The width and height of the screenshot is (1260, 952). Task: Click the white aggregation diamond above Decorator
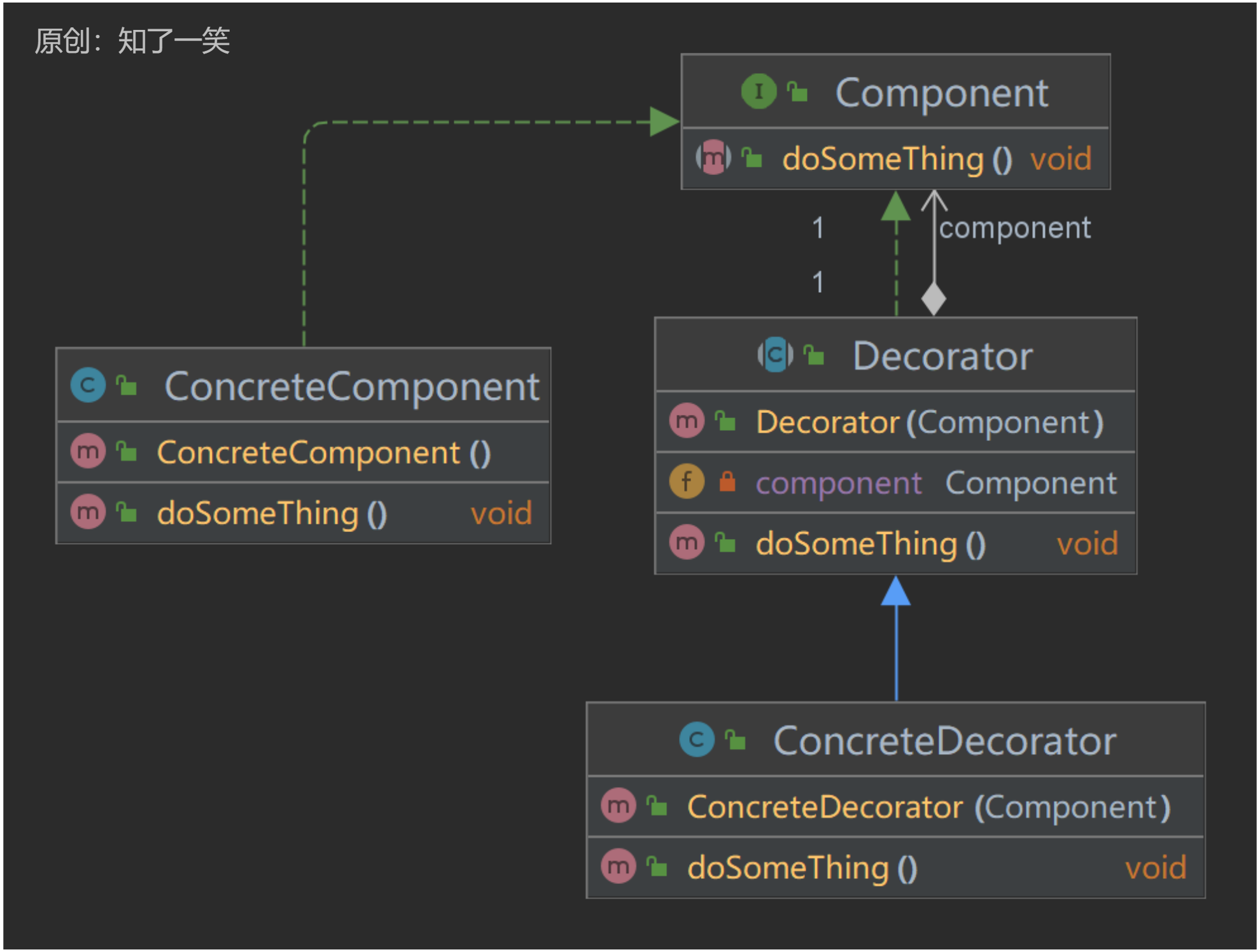pyautogui.click(x=934, y=299)
